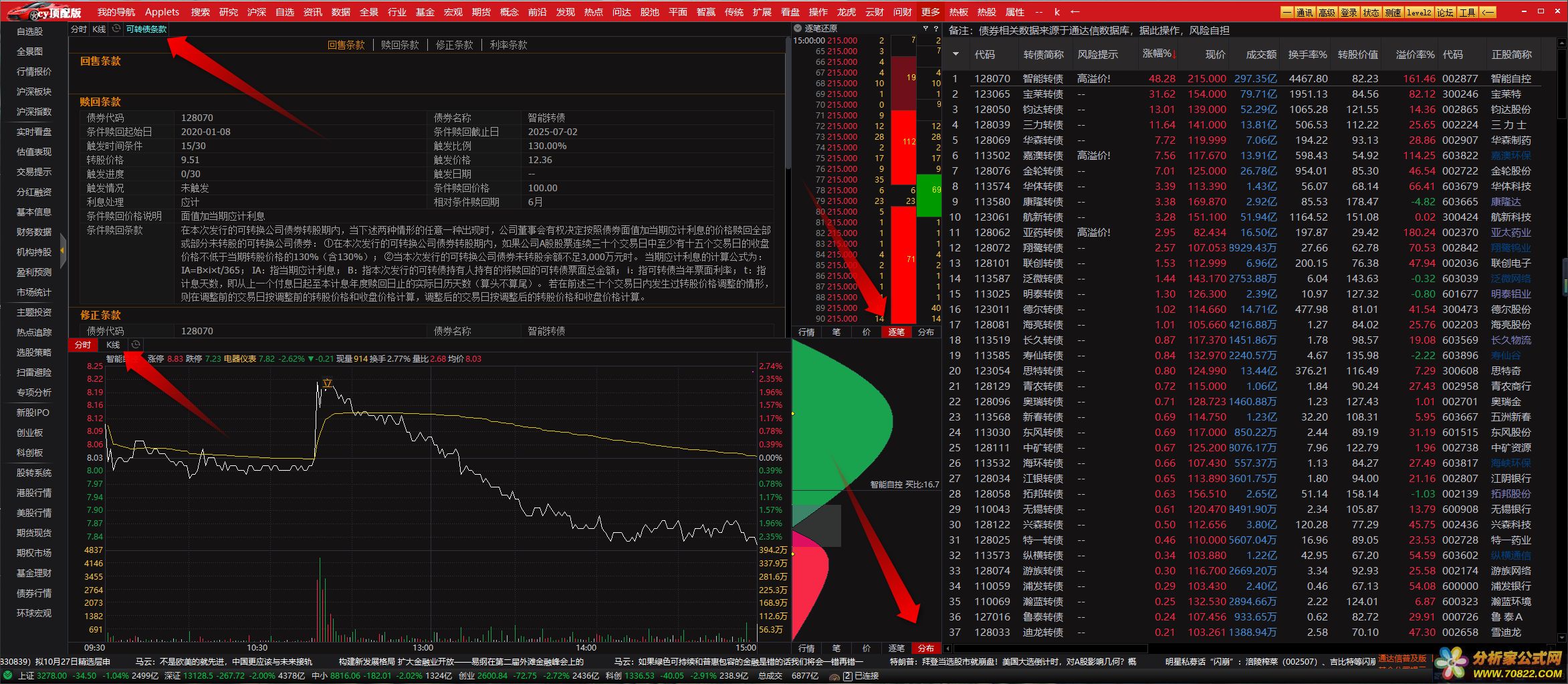The width and height of the screenshot is (1568, 684).
Task: Click the left arrow ← in the top menu
Action: 1075,11
